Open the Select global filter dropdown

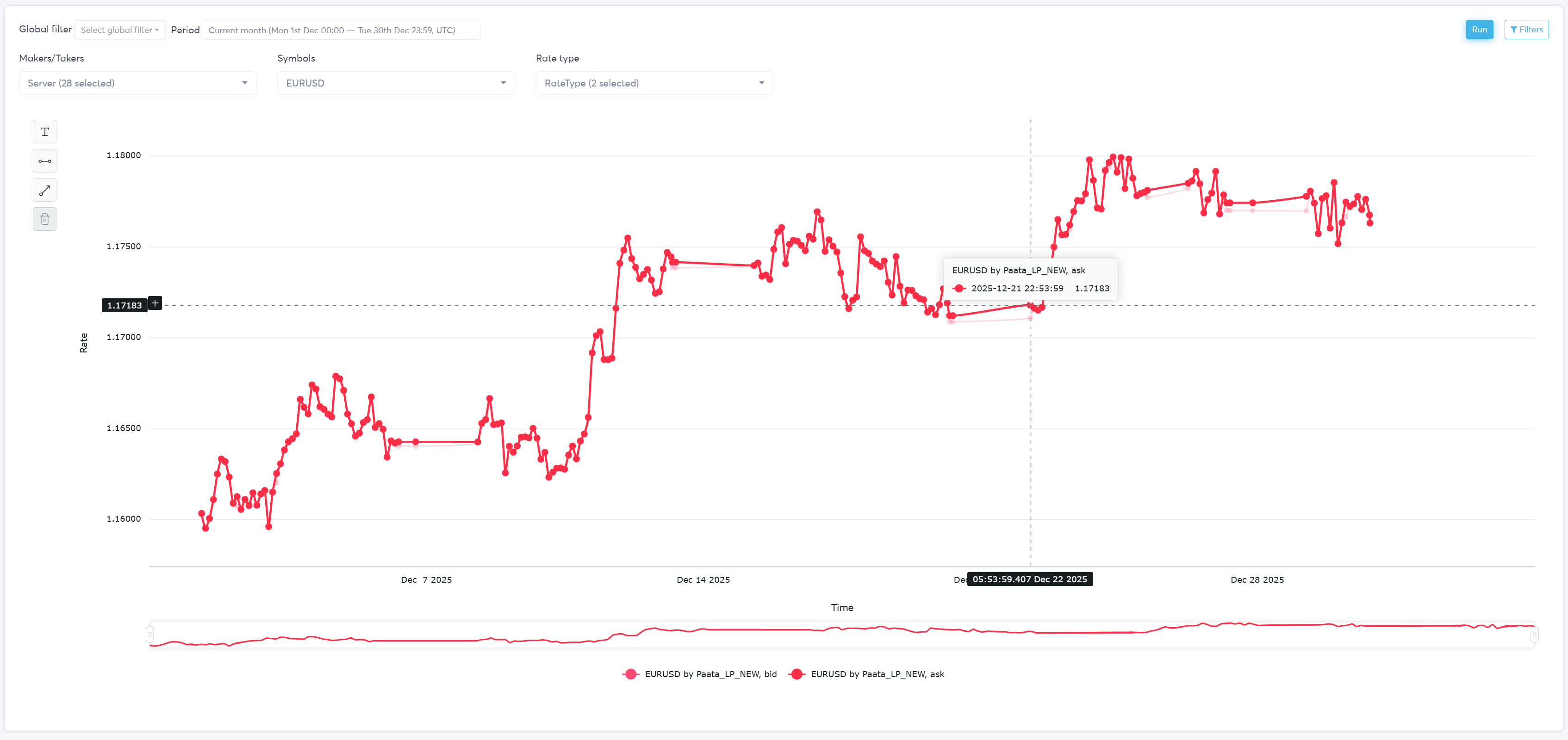[x=119, y=30]
